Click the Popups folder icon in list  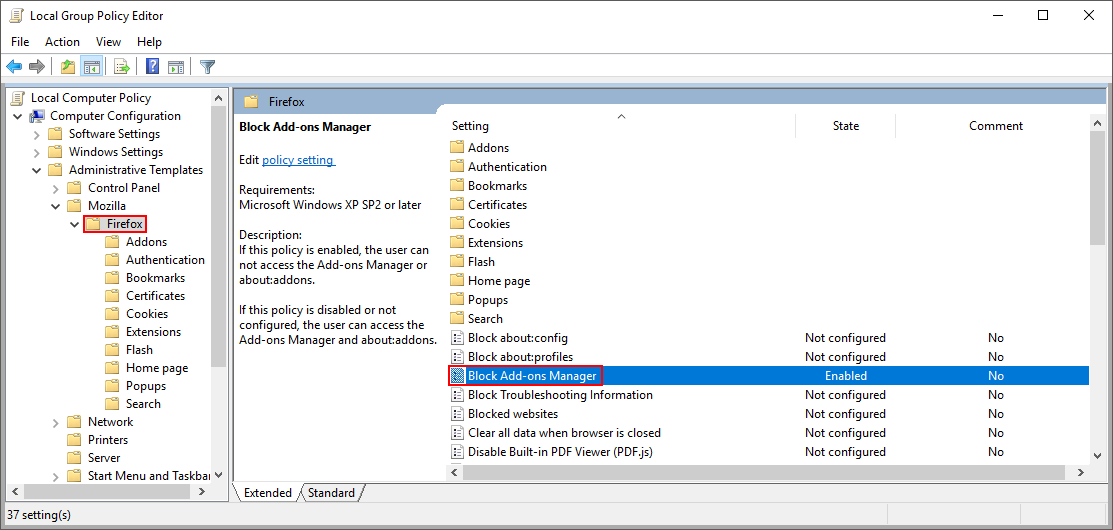(457, 300)
